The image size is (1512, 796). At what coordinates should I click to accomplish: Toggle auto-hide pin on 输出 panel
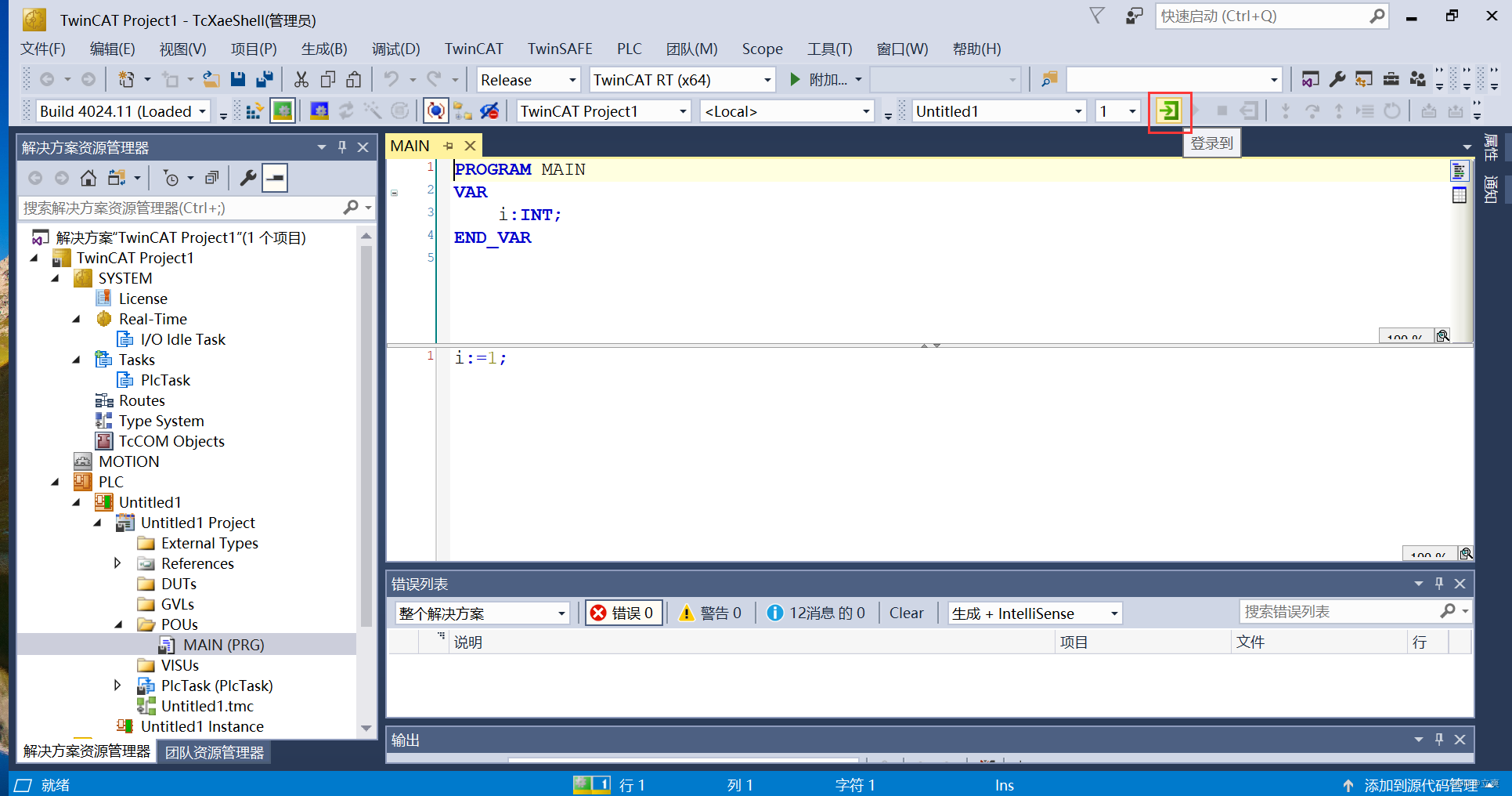(1439, 739)
